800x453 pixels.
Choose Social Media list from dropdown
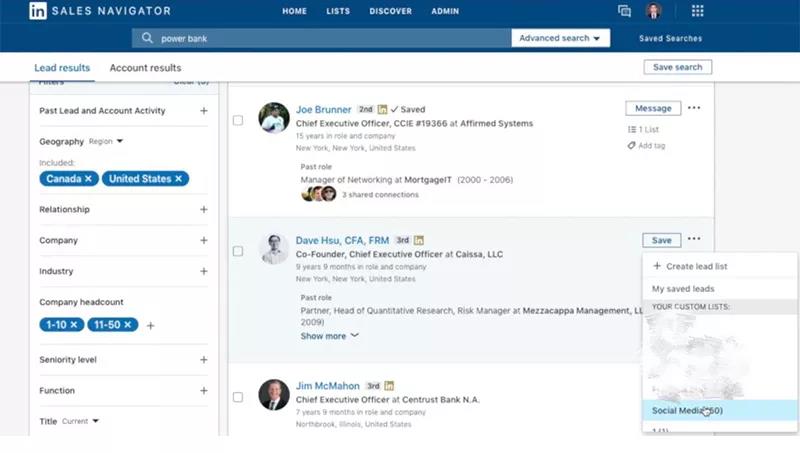click(x=687, y=411)
